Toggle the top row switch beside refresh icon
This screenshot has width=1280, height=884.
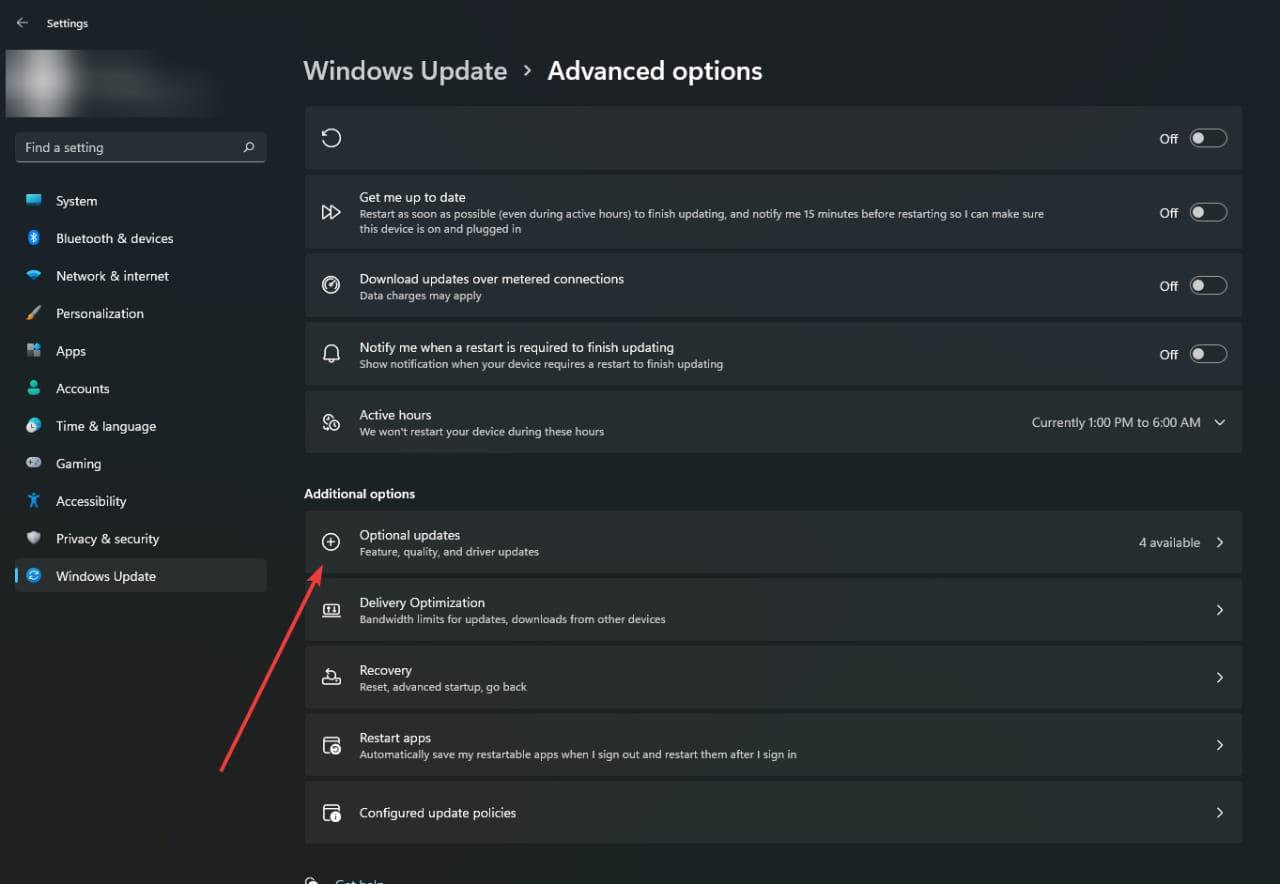point(1208,138)
